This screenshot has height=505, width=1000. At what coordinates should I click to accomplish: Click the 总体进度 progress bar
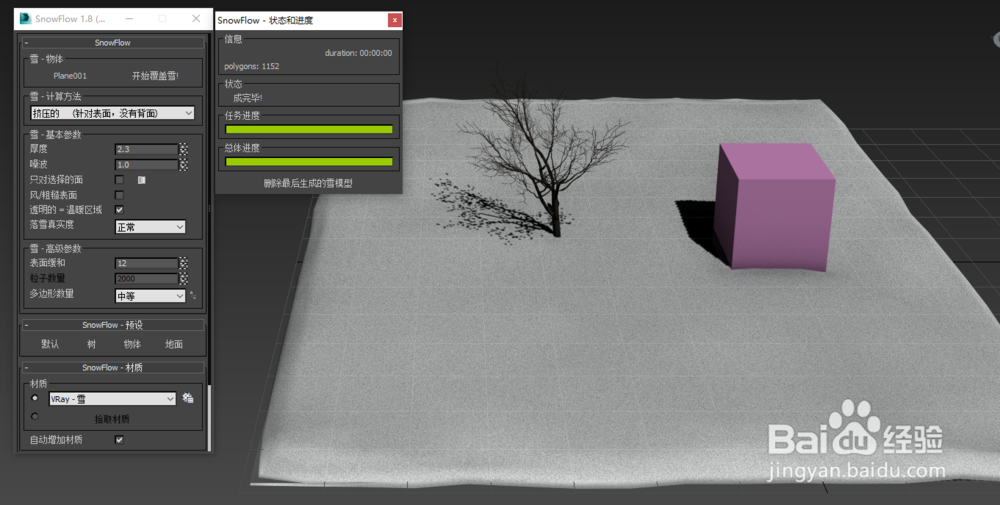(309, 161)
